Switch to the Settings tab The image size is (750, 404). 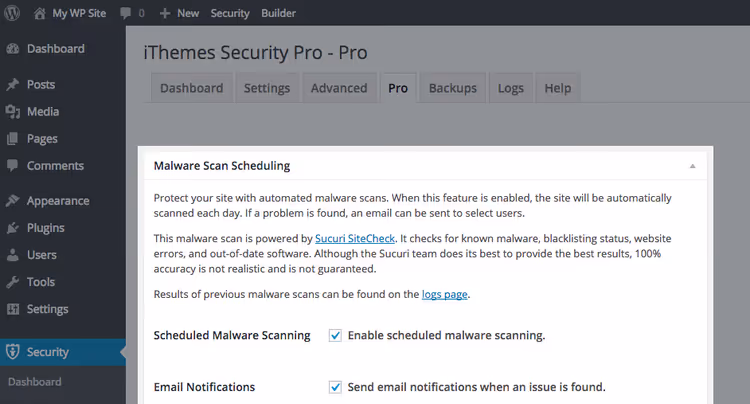[267, 88]
